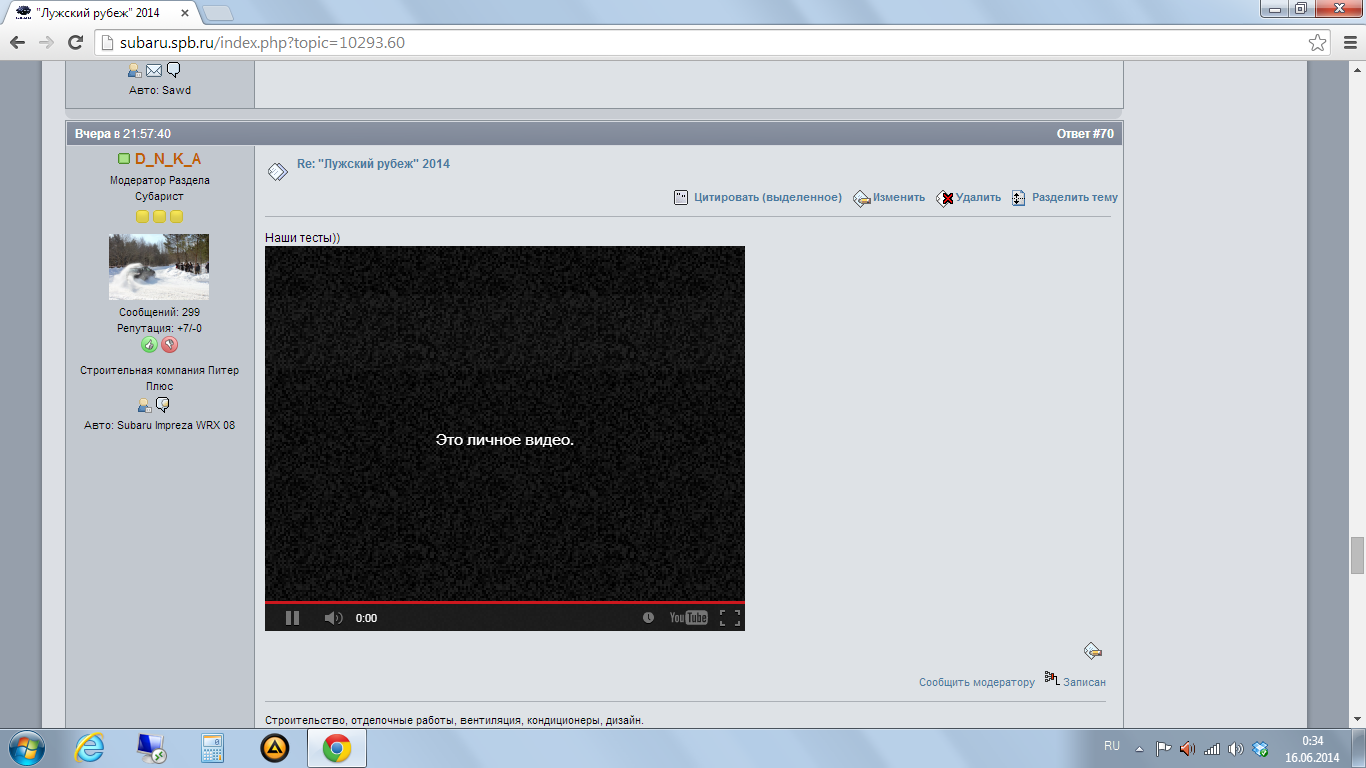
Task: Click Сообщить модератору link
Action: (x=976, y=682)
